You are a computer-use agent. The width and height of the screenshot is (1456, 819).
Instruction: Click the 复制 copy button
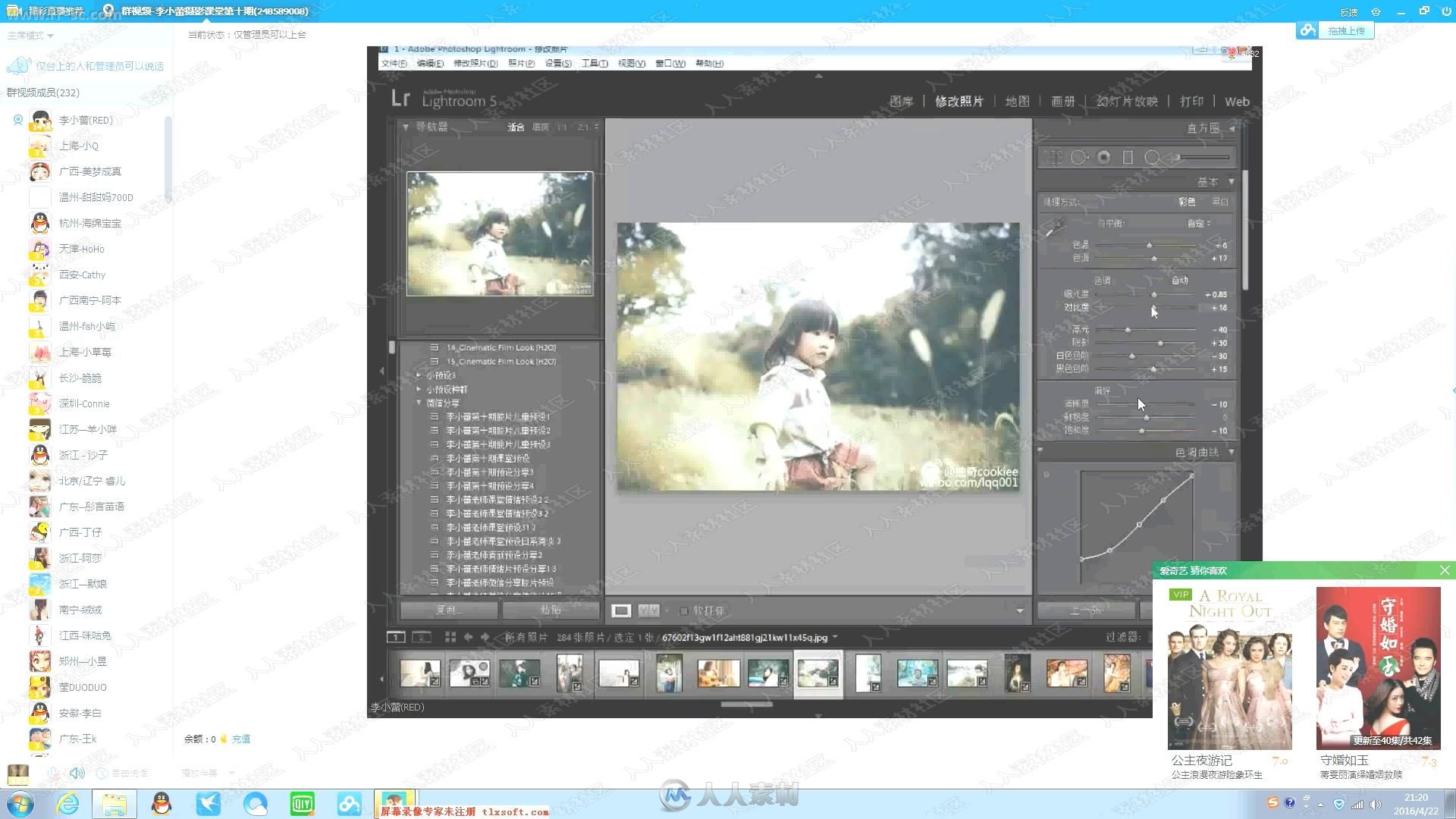[x=448, y=610]
